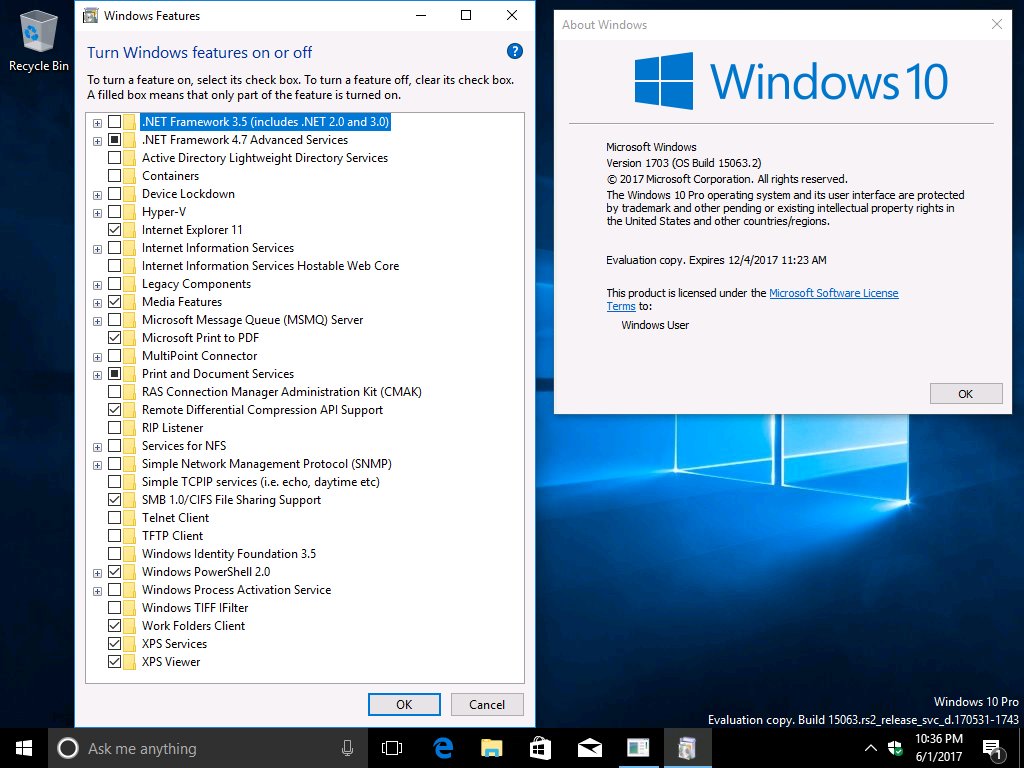The width and height of the screenshot is (1024, 768).
Task: Expand Media Features node
Action: [97, 303]
